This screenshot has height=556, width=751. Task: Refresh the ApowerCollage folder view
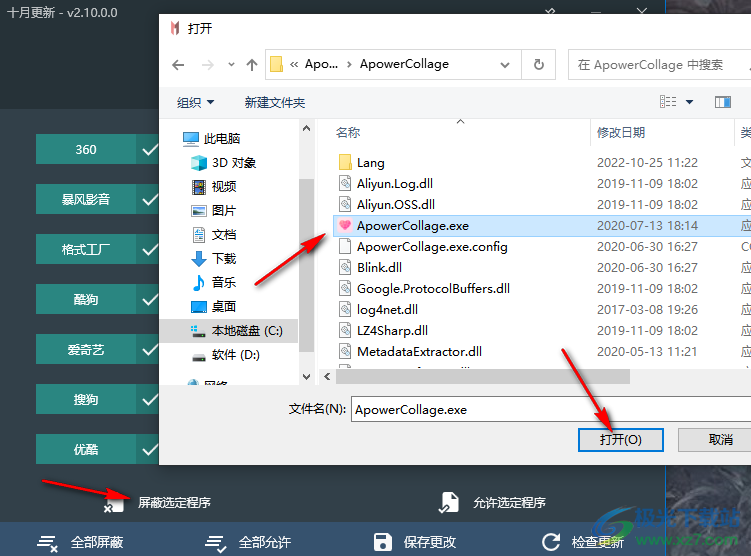(539, 65)
